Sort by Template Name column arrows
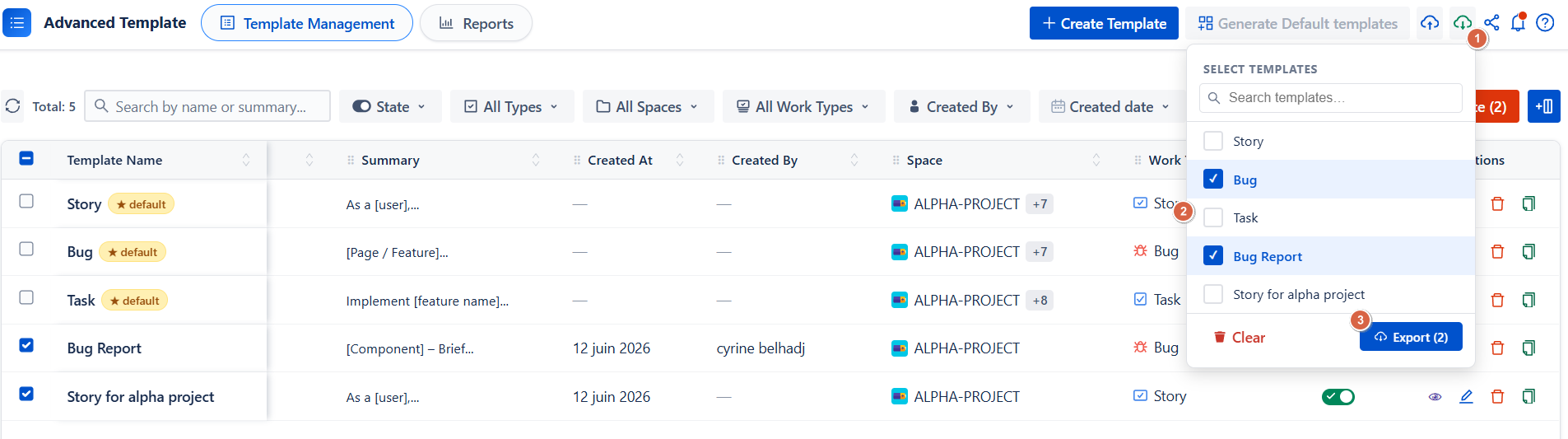 (246, 160)
